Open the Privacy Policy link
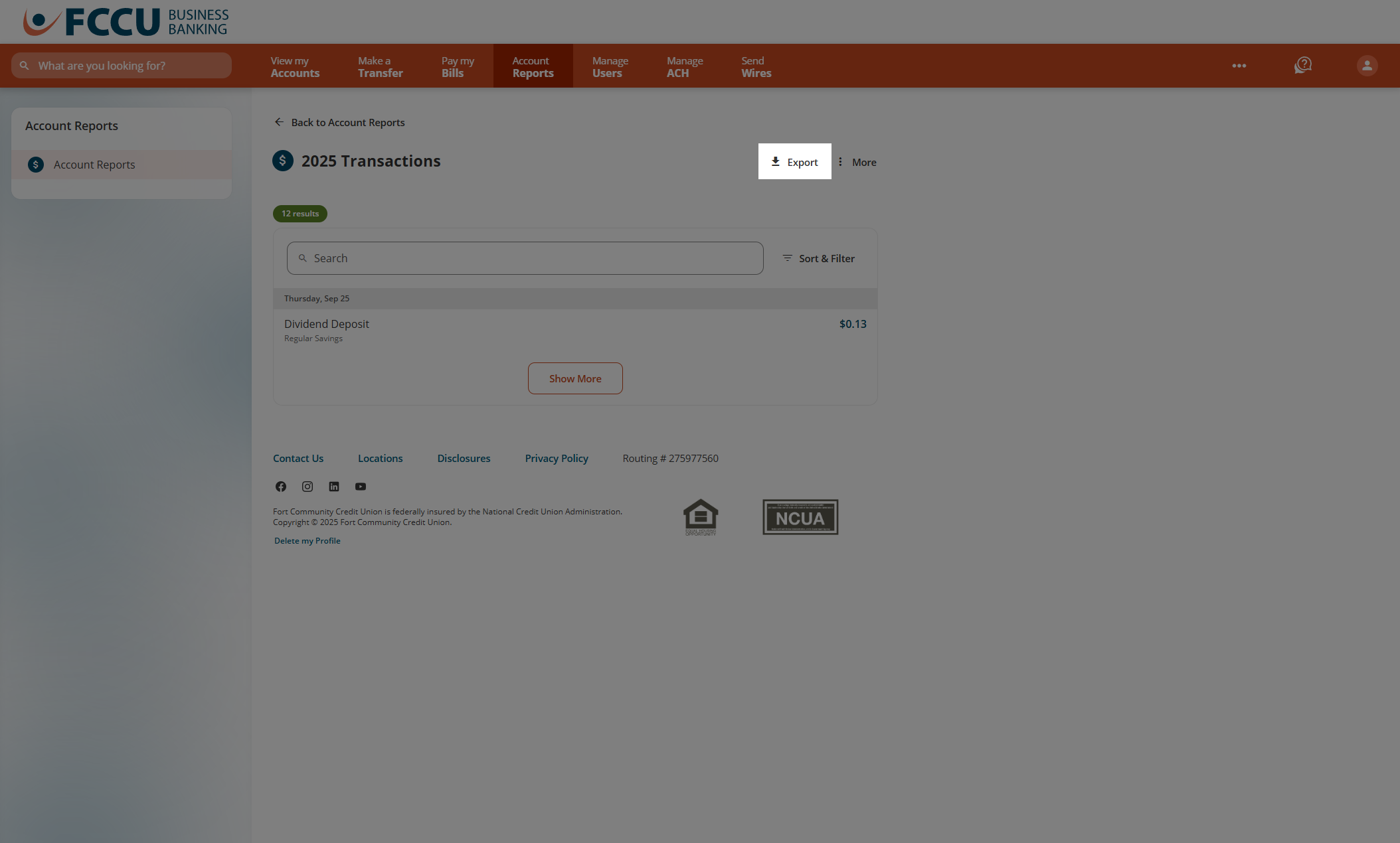Screen dimensions: 1400x843 point(556,458)
